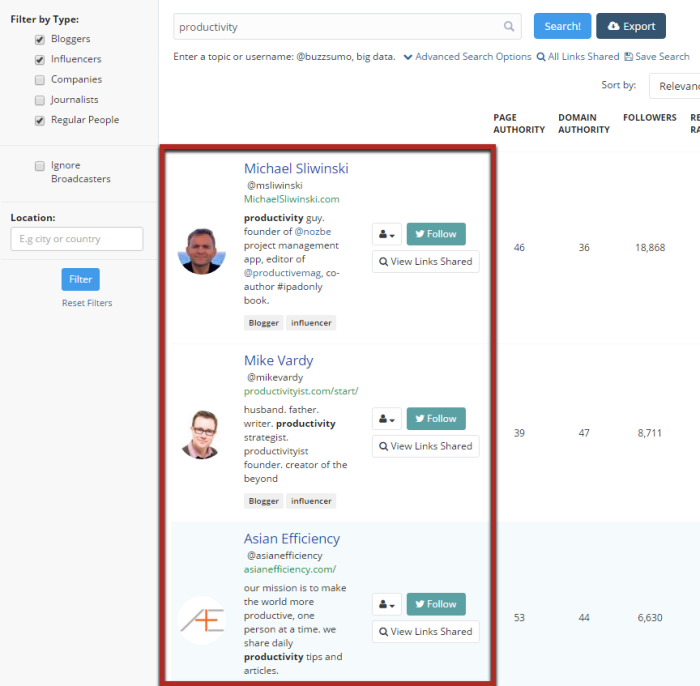
Task: Focus the productivity search field
Action: click(347, 26)
